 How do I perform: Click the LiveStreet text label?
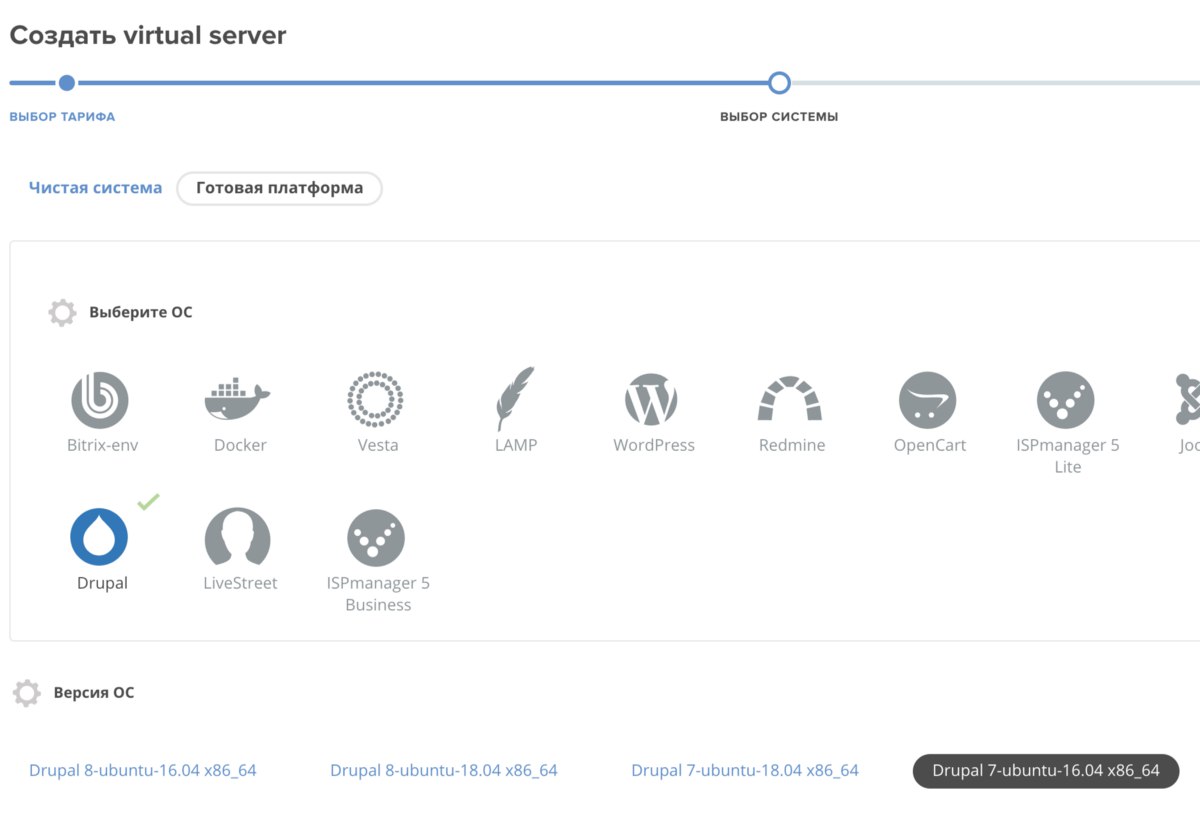240,583
